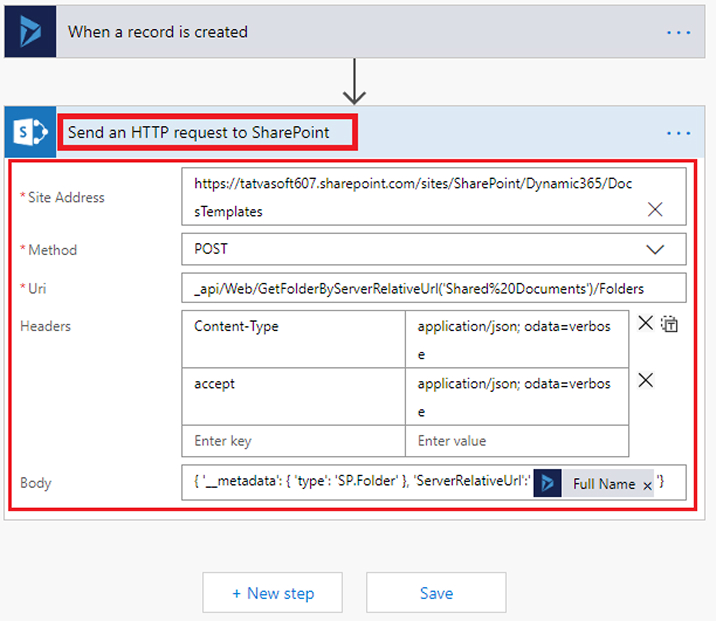
Task: Click the Site Address label
Action: point(66,197)
